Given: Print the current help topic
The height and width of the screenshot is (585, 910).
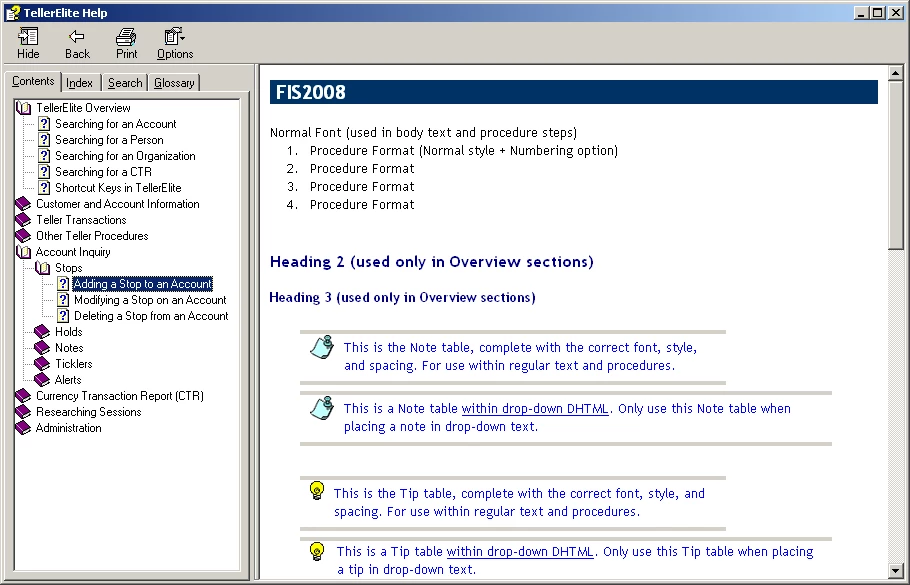Looking at the screenshot, I should tap(126, 44).
